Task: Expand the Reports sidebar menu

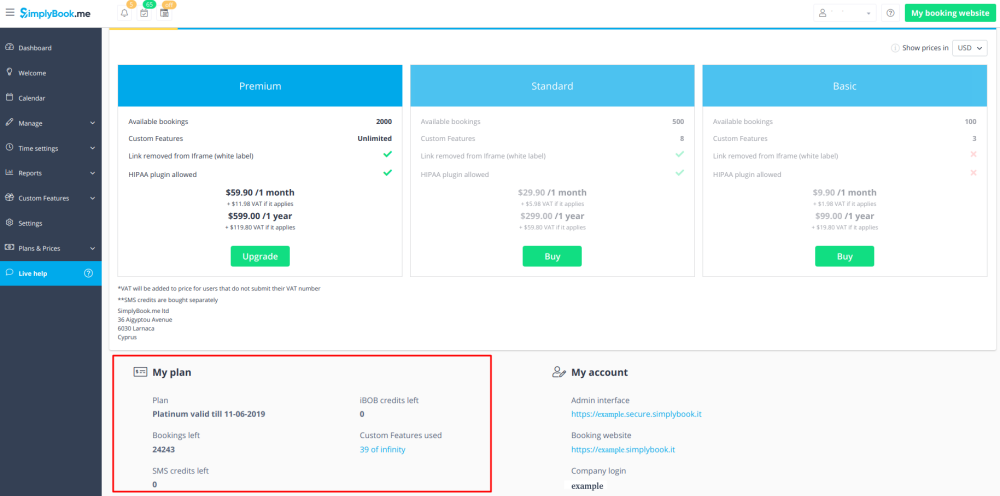Action: tap(50, 173)
